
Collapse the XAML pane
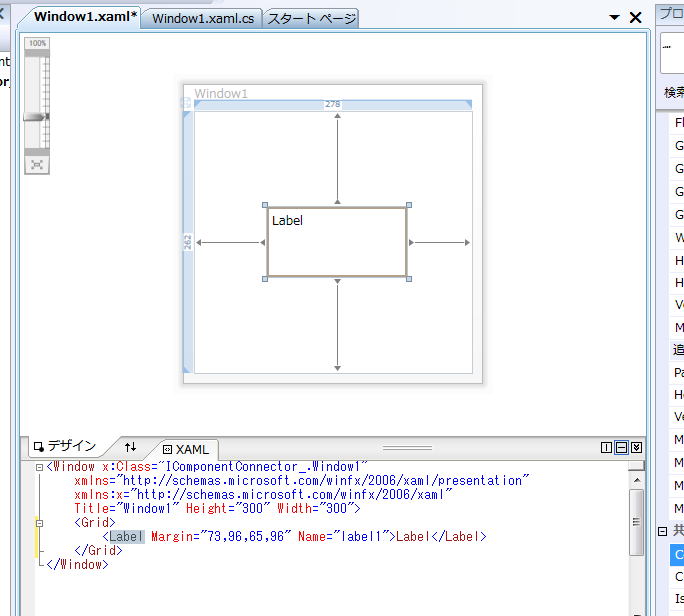[636, 447]
